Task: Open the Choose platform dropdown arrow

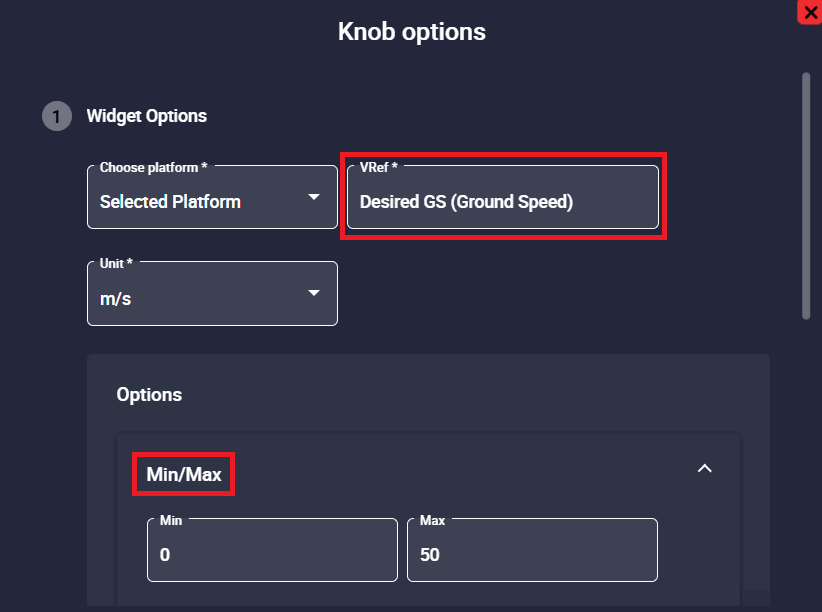Action: click(314, 197)
